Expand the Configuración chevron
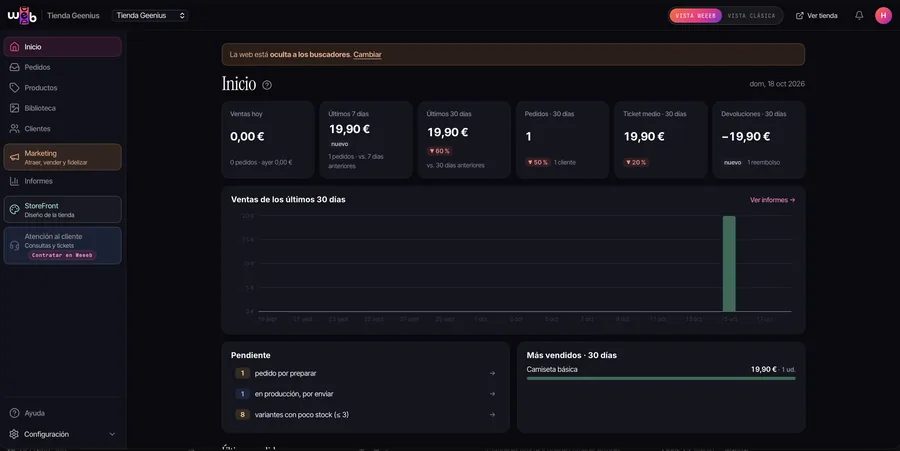The image size is (900, 451). pyautogui.click(x=112, y=434)
